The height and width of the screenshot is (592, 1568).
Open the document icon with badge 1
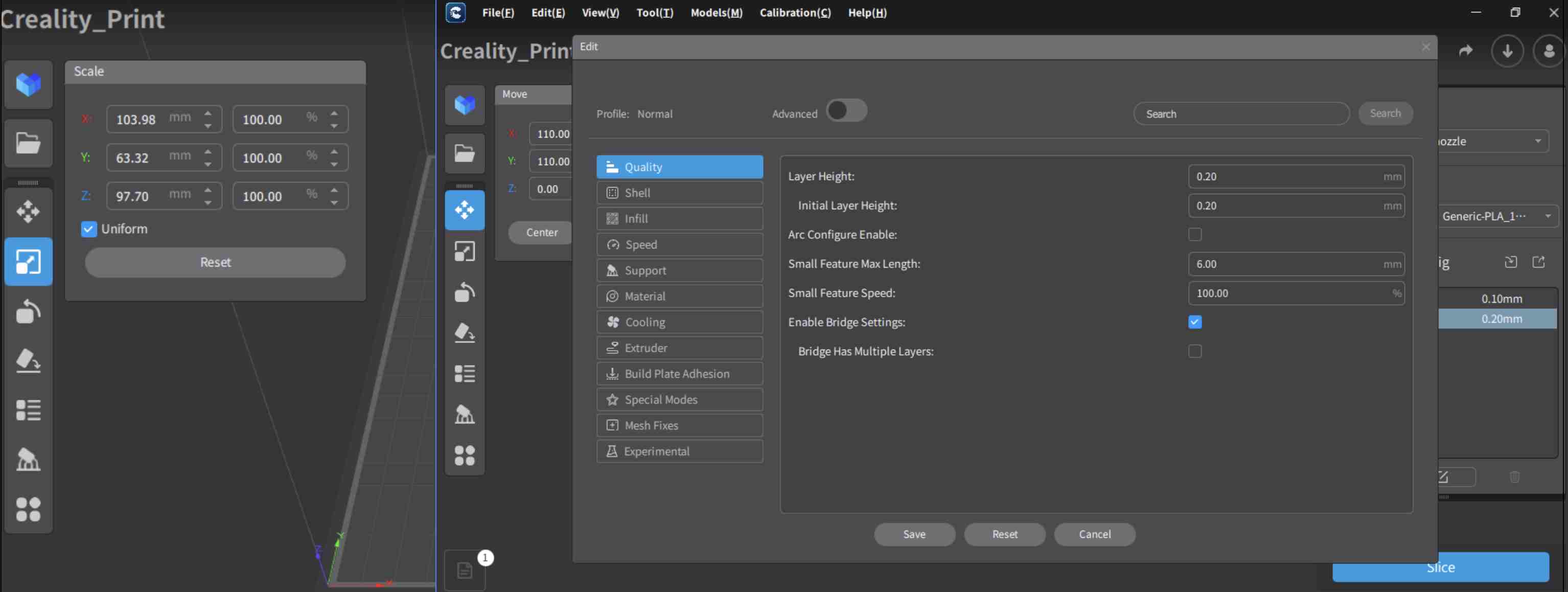pyautogui.click(x=465, y=571)
